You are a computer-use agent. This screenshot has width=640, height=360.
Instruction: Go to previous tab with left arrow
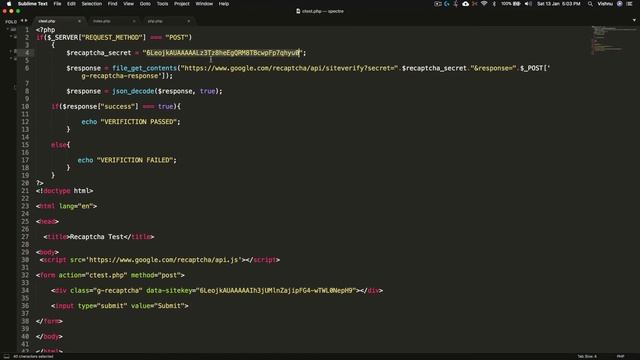click(x=22, y=20)
